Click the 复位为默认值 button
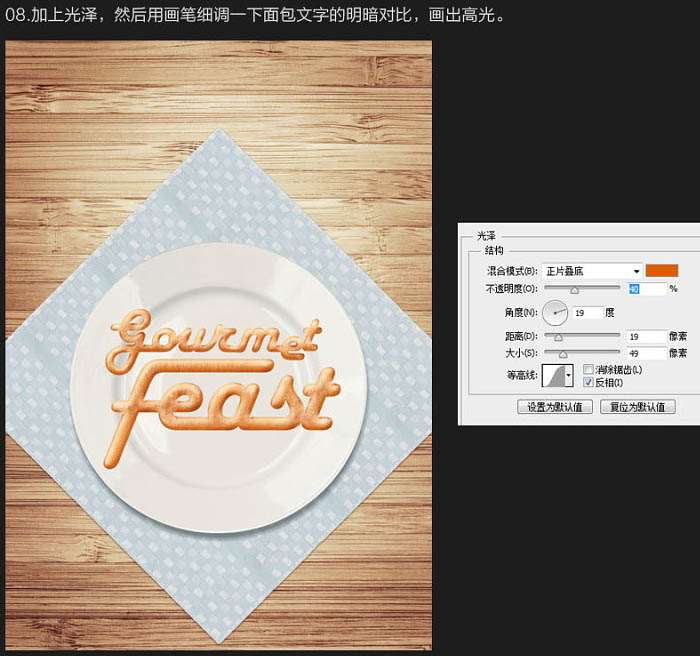 638,407
